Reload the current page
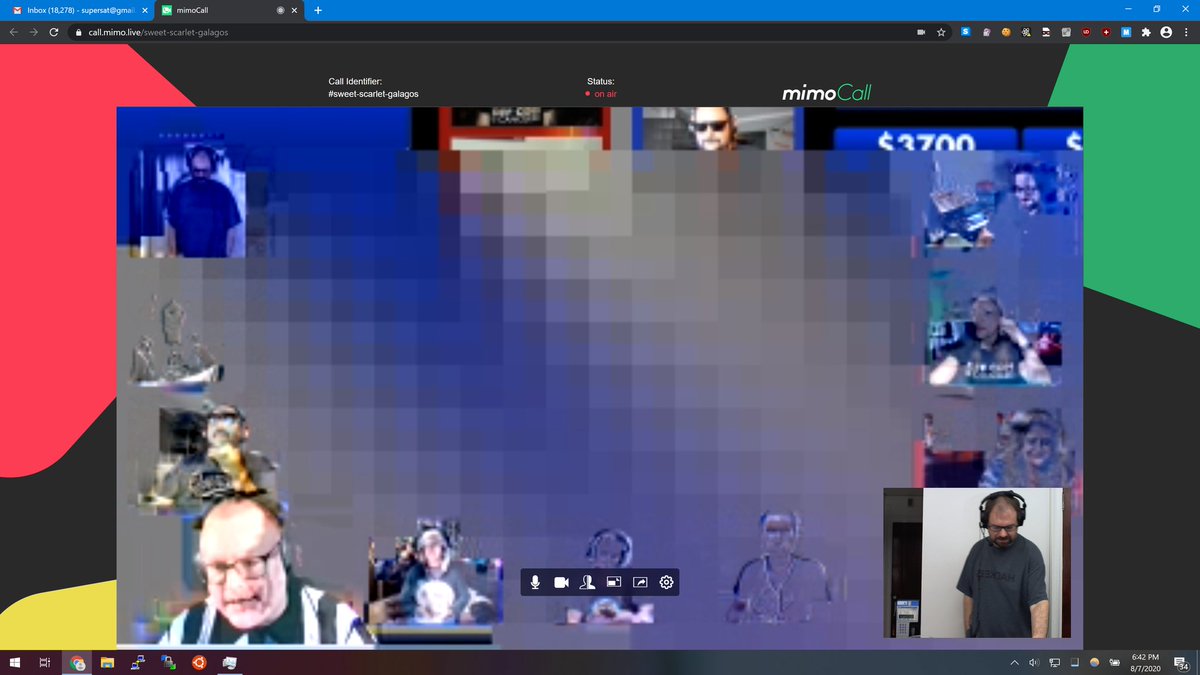The width and height of the screenshot is (1200, 675). [x=54, y=32]
